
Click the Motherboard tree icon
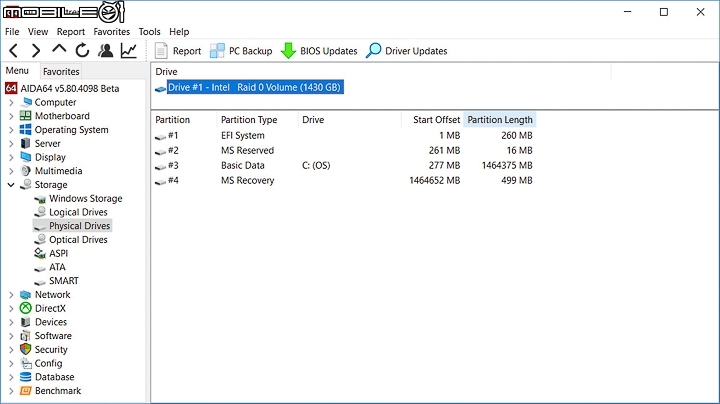(x=26, y=116)
